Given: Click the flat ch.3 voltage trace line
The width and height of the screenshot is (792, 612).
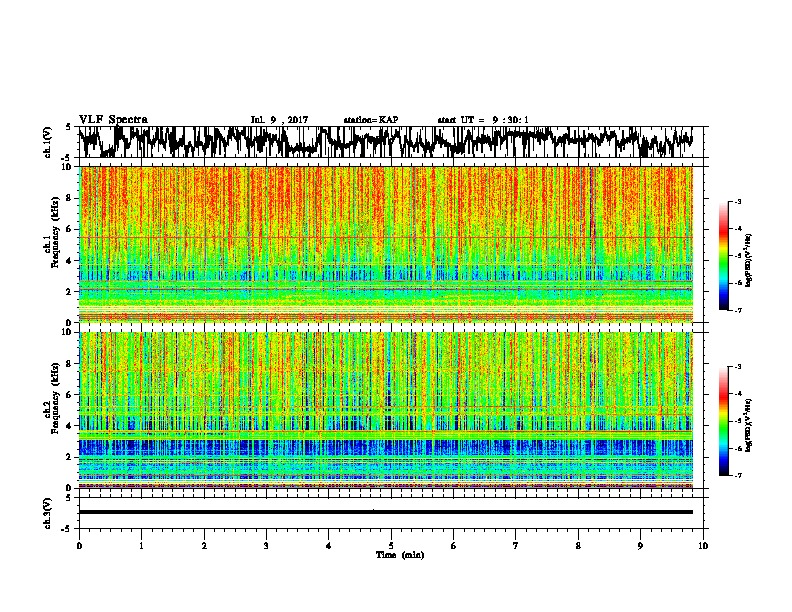Looking at the screenshot, I should click(x=386, y=512).
